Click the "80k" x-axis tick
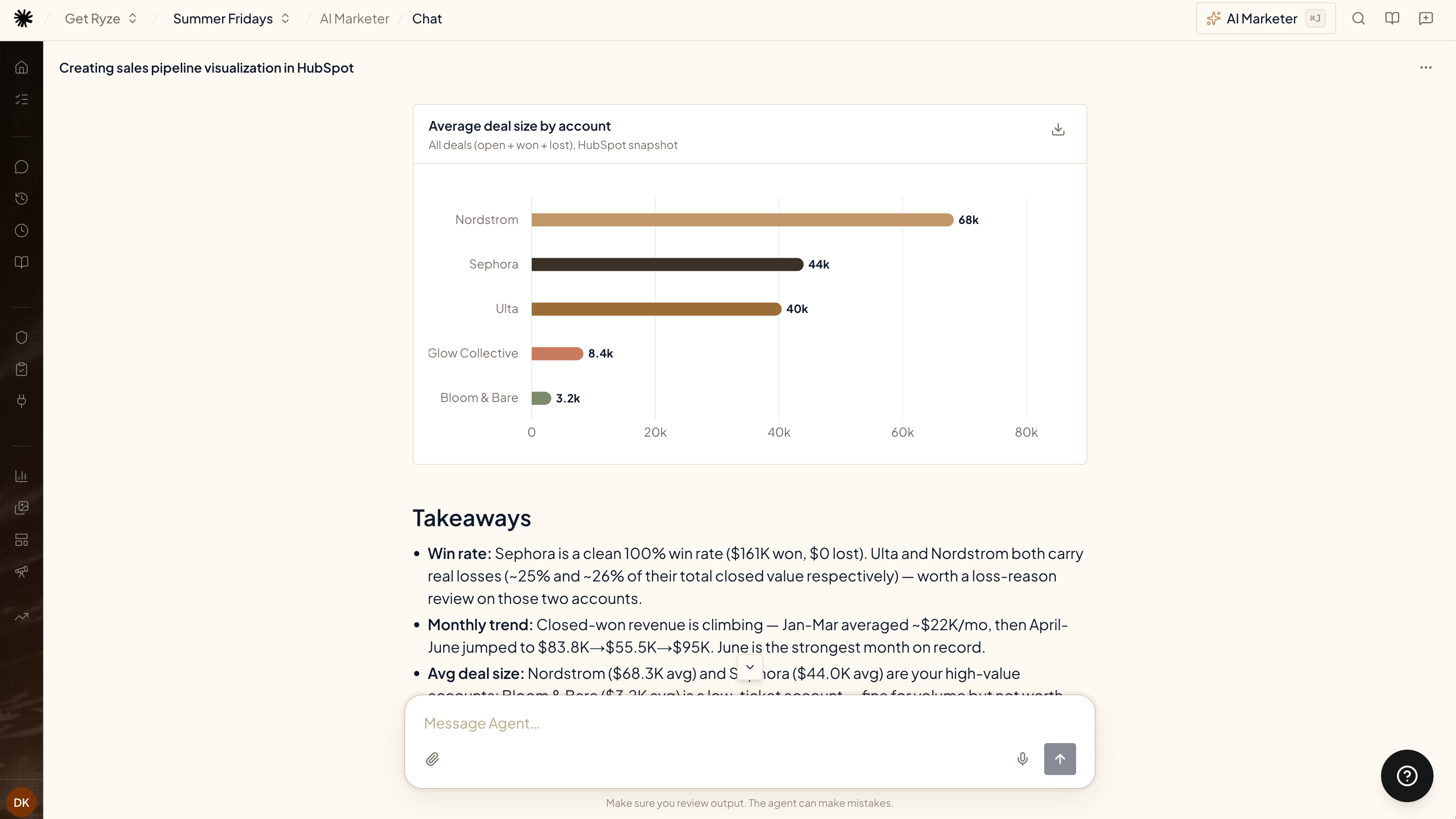 (1026, 432)
